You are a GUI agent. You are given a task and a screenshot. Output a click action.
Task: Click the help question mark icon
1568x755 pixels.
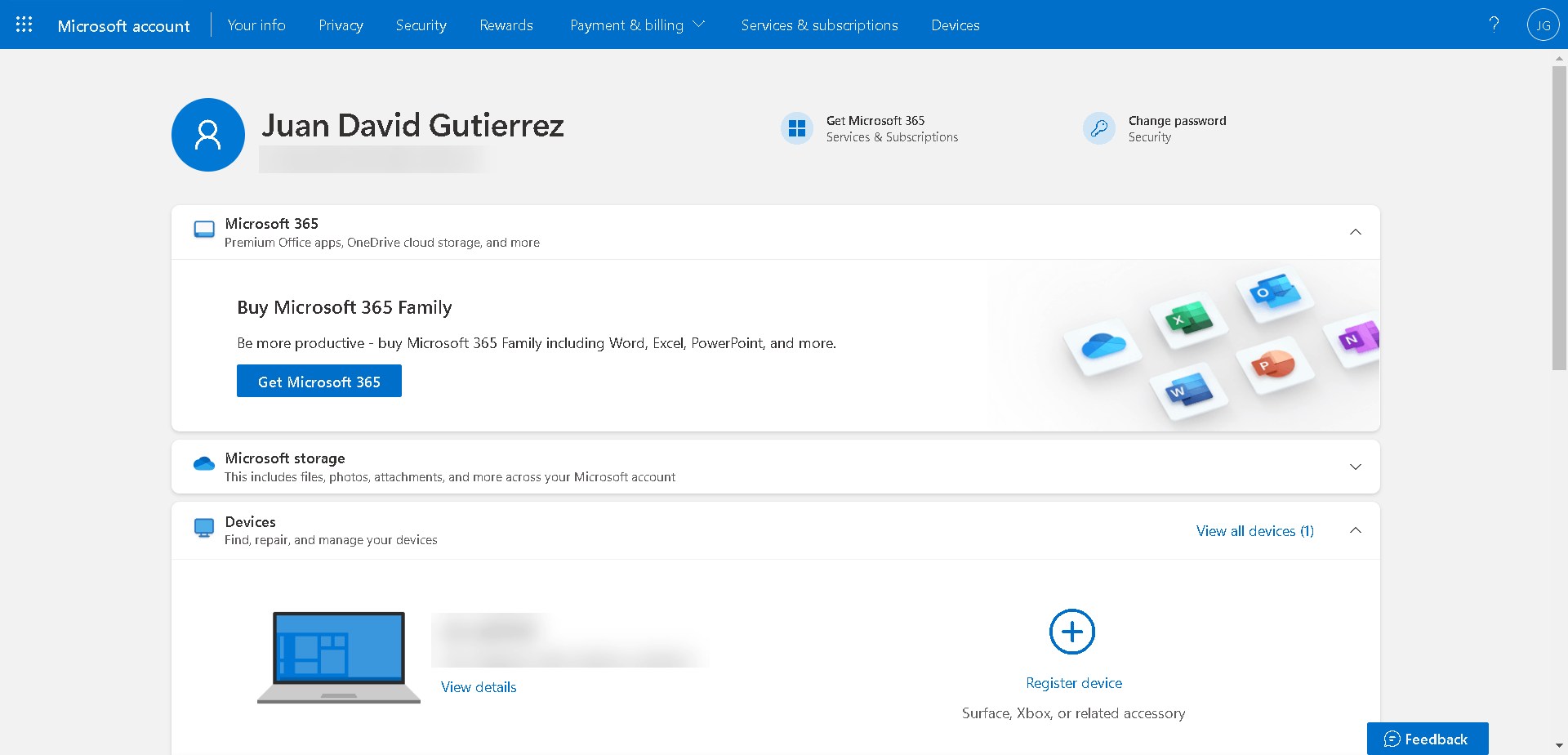coord(1494,25)
